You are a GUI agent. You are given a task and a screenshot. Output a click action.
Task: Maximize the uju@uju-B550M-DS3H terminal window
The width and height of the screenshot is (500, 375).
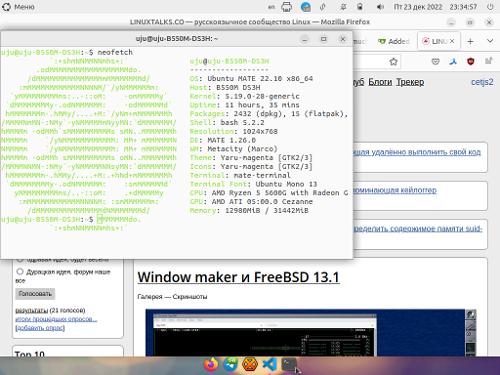tap(323, 39)
